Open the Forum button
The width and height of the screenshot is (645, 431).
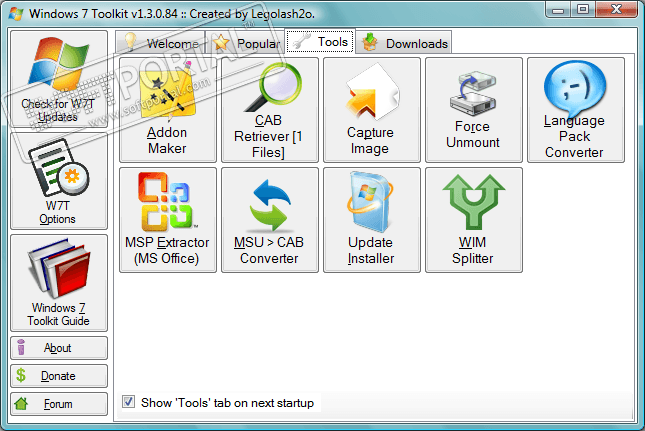59,404
